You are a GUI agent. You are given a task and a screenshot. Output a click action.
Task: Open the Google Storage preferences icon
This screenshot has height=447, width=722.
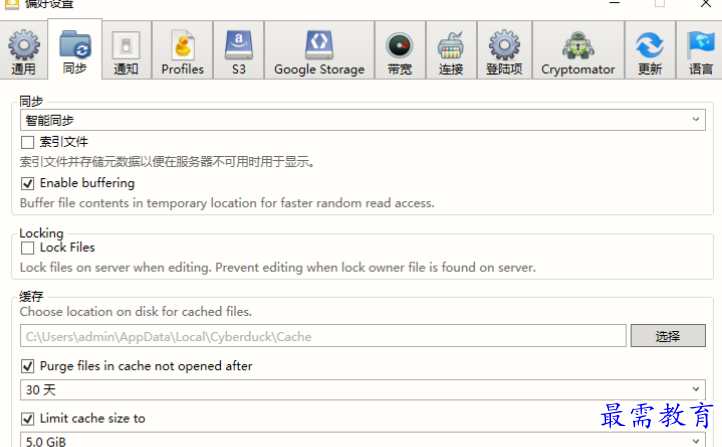click(x=319, y=45)
